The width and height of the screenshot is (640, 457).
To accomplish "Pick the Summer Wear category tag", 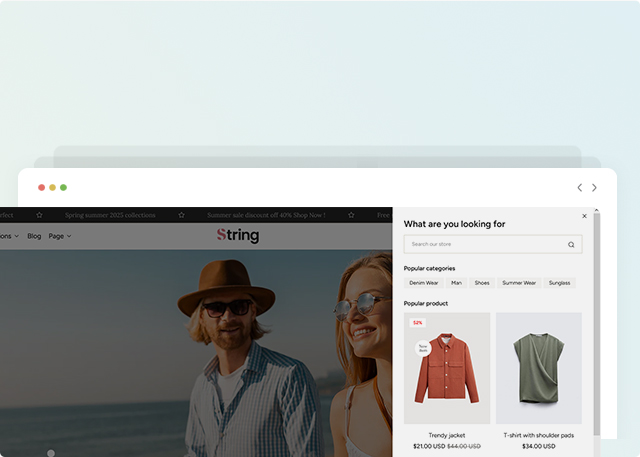I will pos(519,283).
